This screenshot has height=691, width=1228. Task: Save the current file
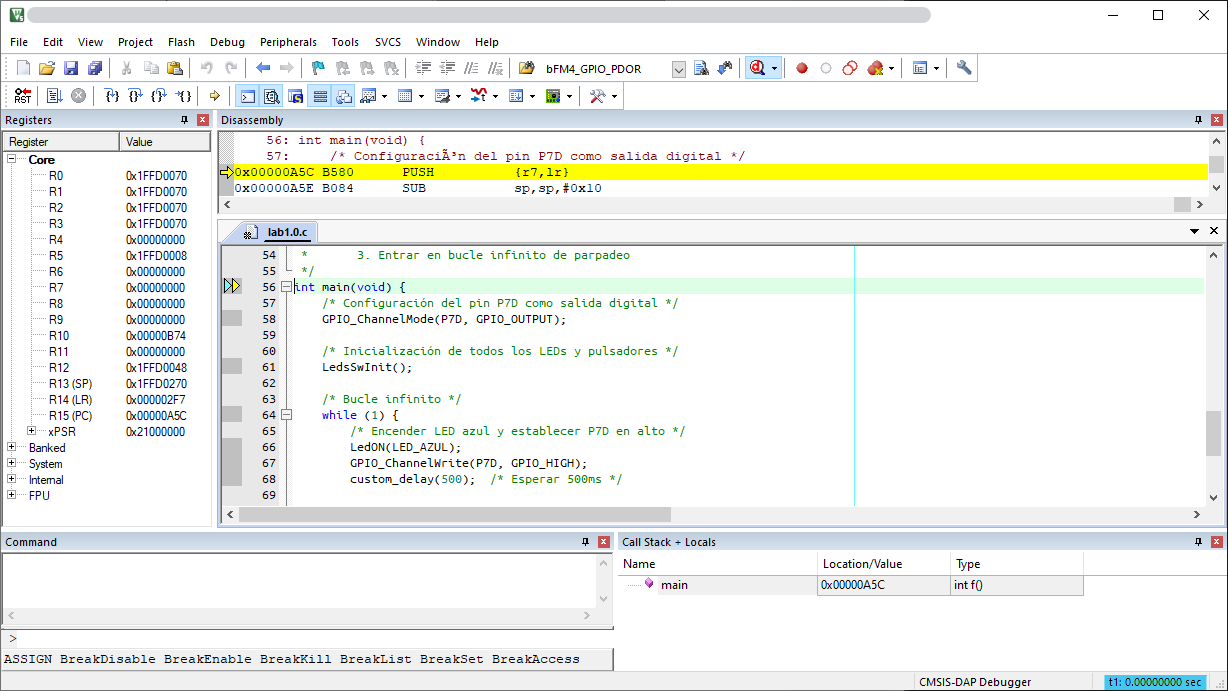coord(71,69)
